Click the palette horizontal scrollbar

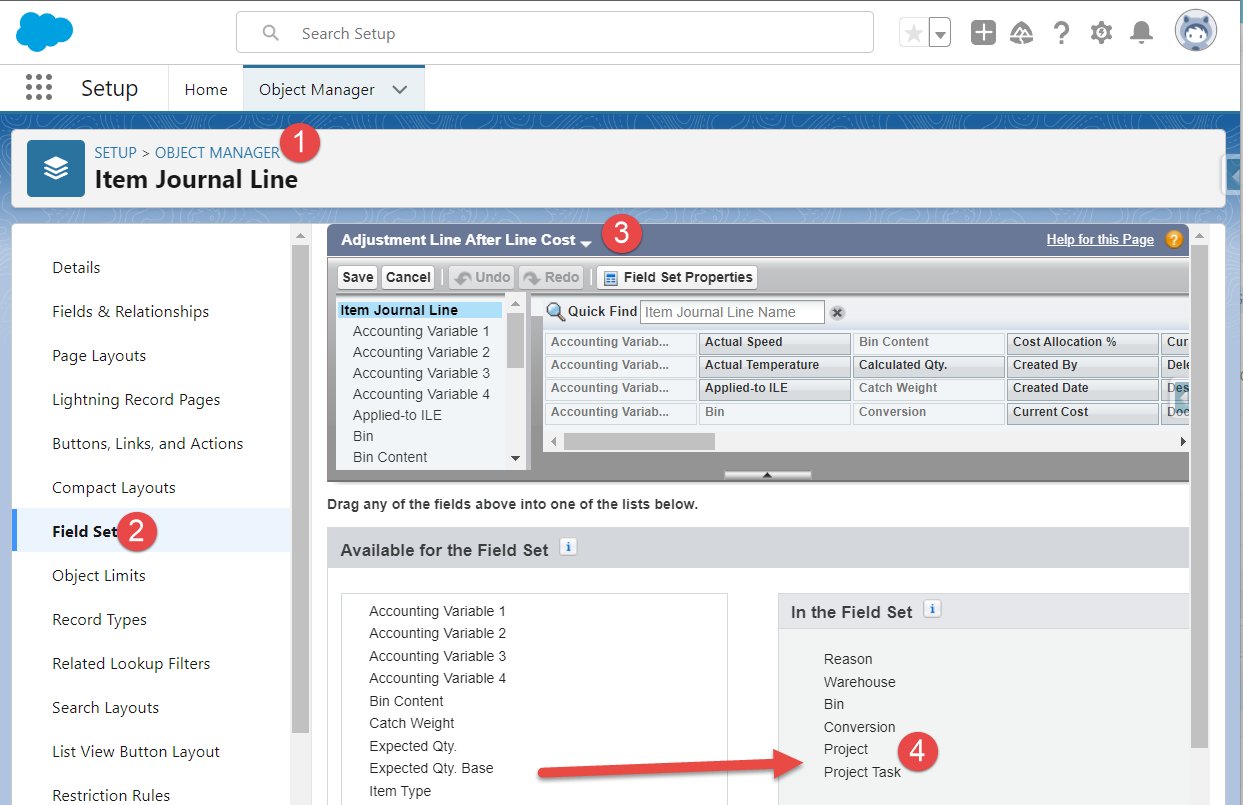pos(639,441)
